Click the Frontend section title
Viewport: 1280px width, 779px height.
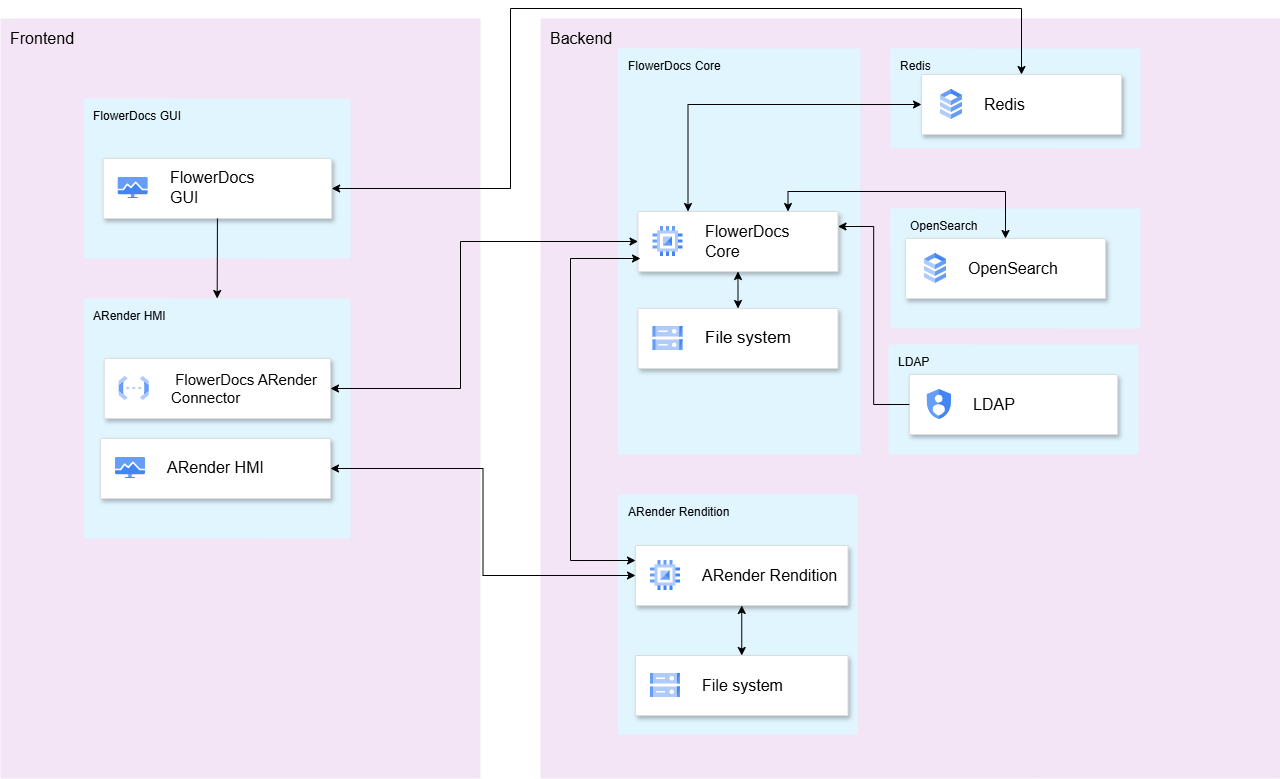pyautogui.click(x=42, y=39)
